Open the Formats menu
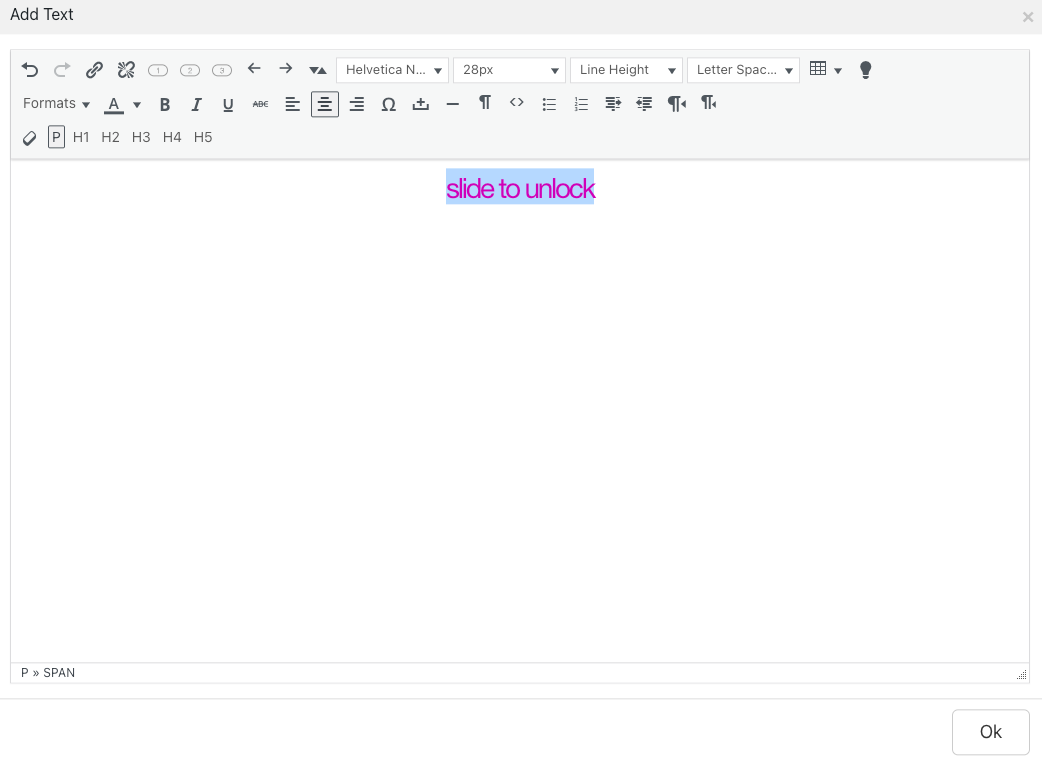This screenshot has height=762, width=1042. click(56, 104)
